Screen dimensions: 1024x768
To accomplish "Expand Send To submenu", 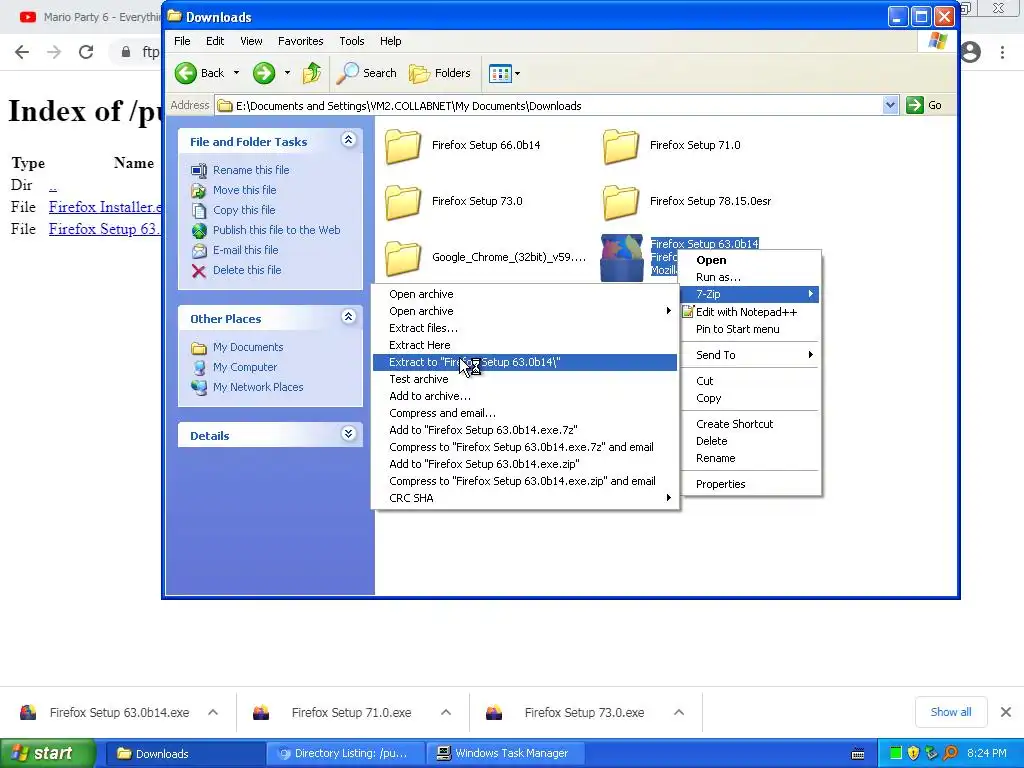I will tap(750, 355).
